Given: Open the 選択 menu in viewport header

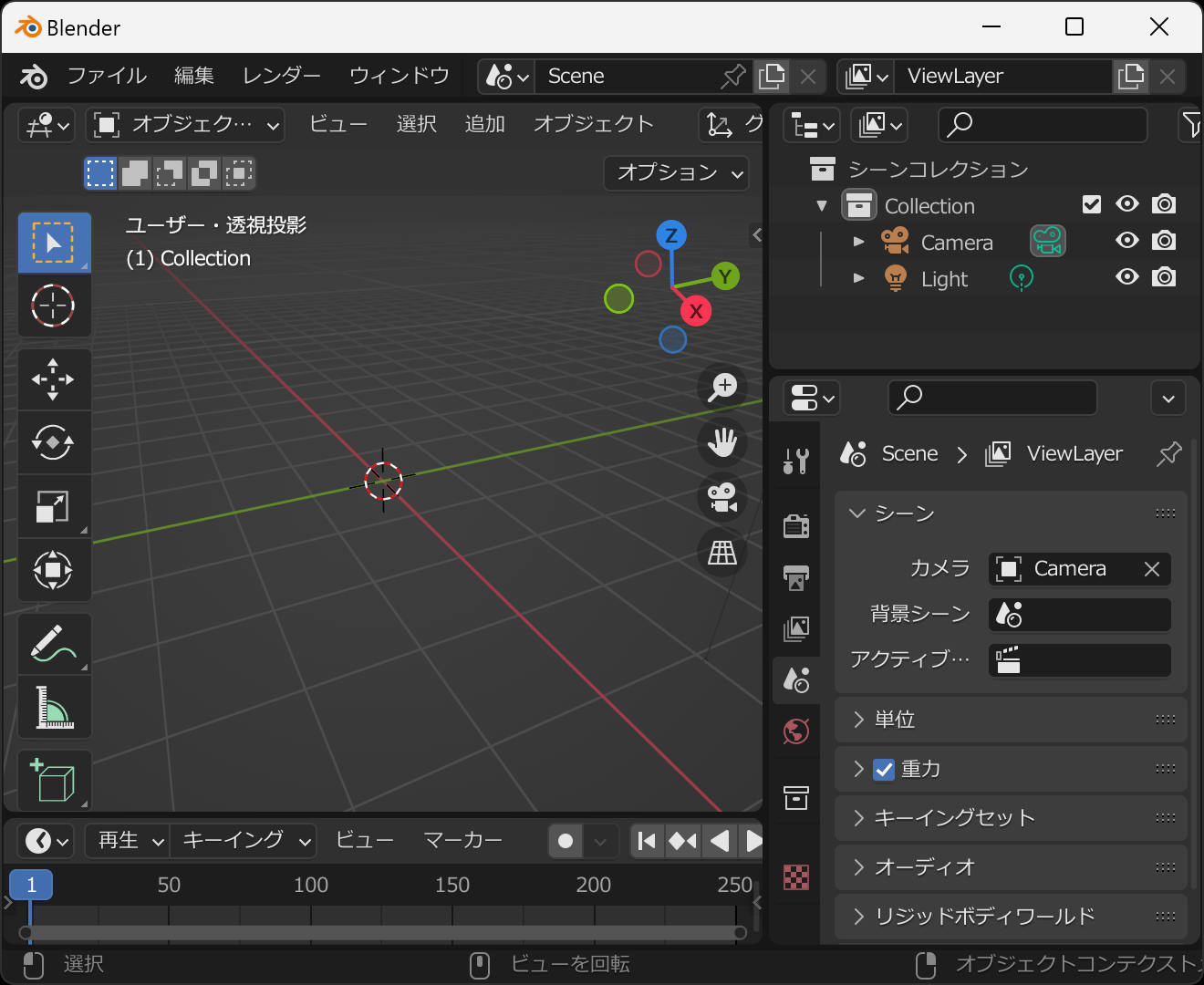Looking at the screenshot, I should pos(417,124).
